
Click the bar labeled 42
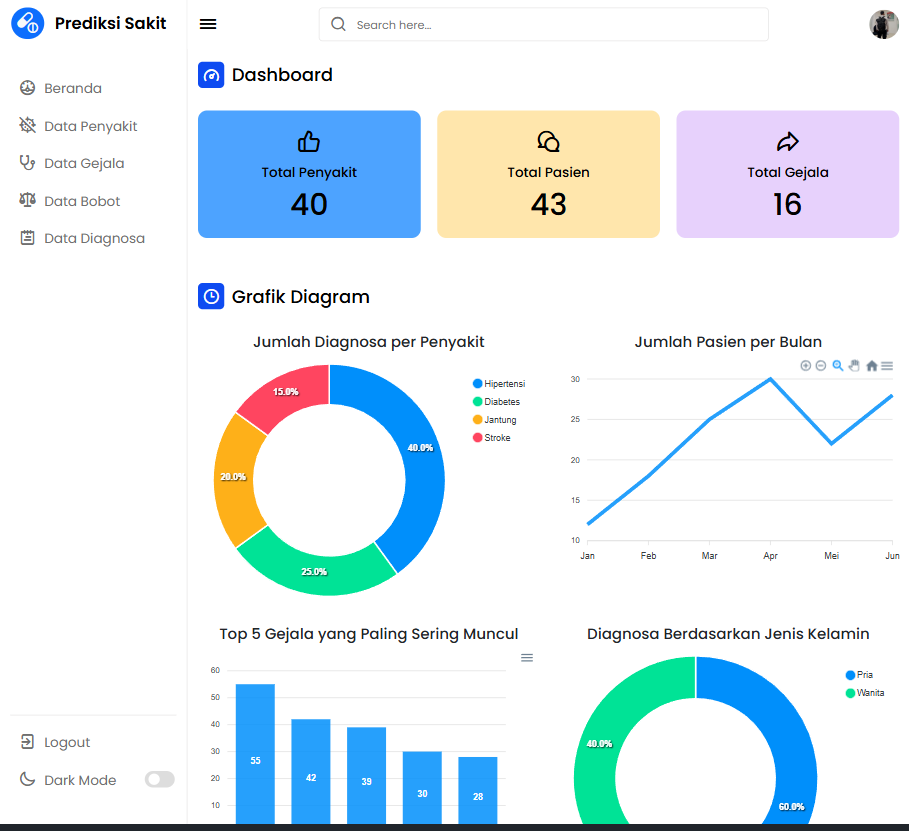pos(311,771)
